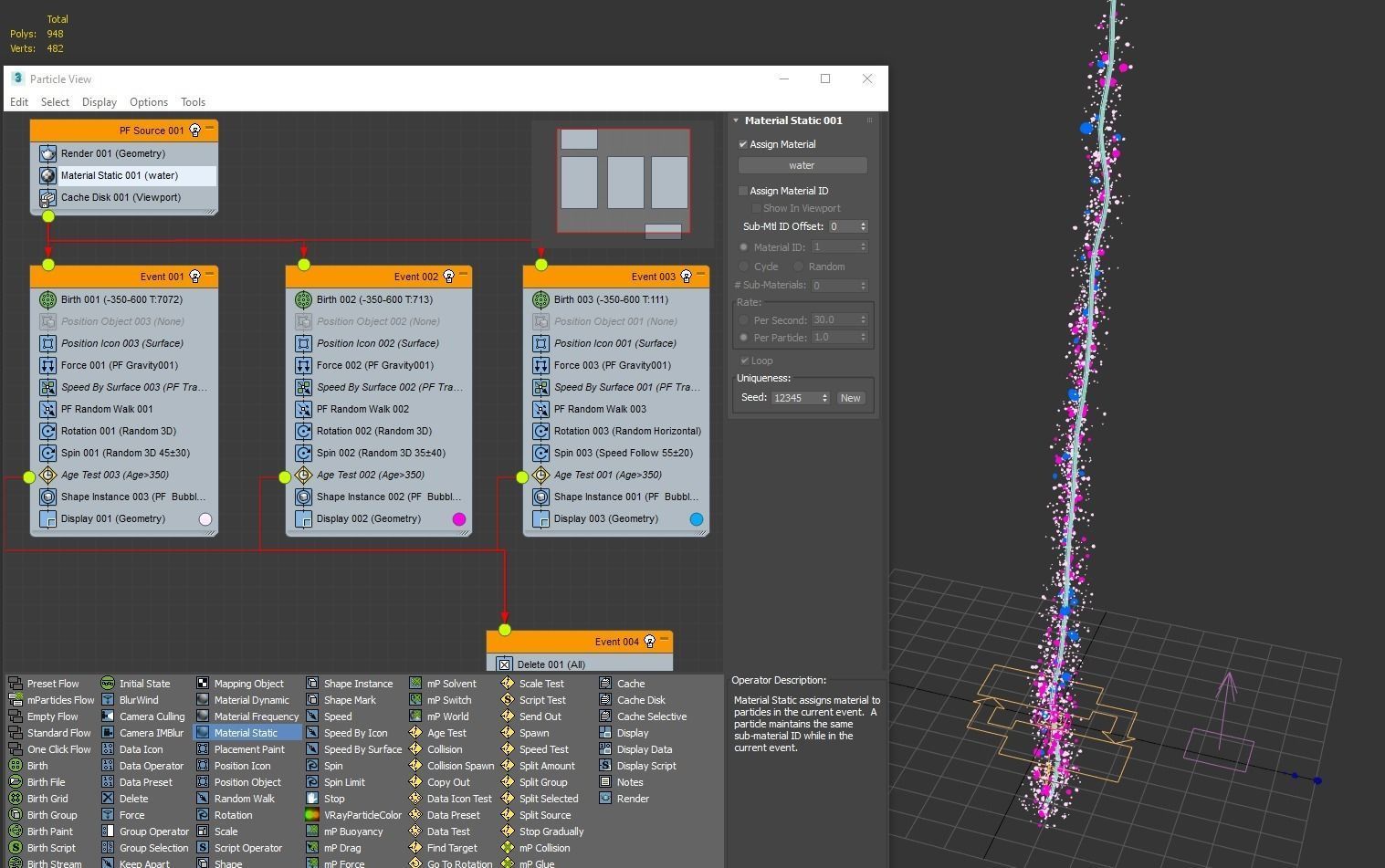Screen dimensions: 1385x868
Task: Click the Age Test 003 diamond icon
Action: 47,475
